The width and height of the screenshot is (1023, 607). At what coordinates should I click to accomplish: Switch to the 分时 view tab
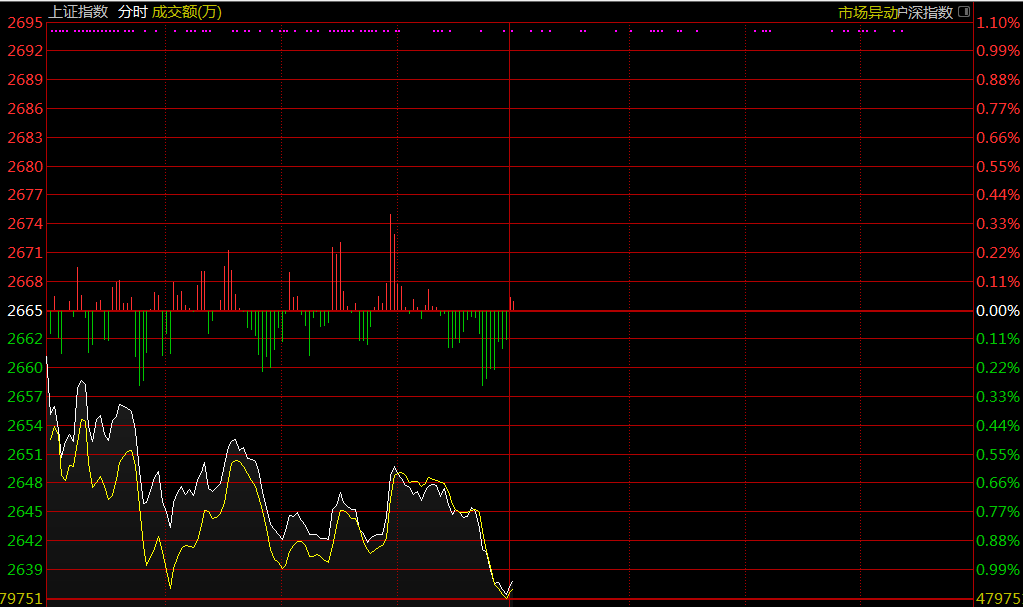131,12
